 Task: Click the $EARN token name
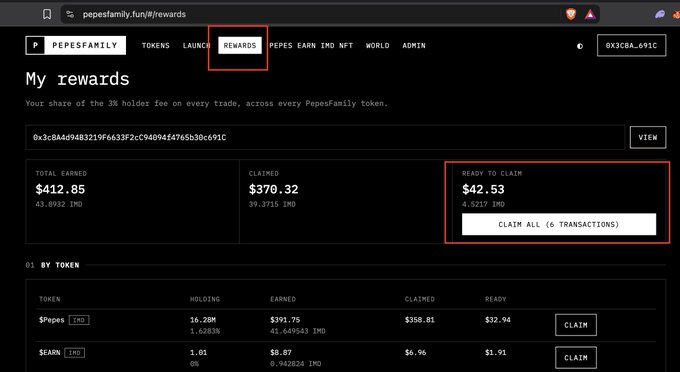49,352
